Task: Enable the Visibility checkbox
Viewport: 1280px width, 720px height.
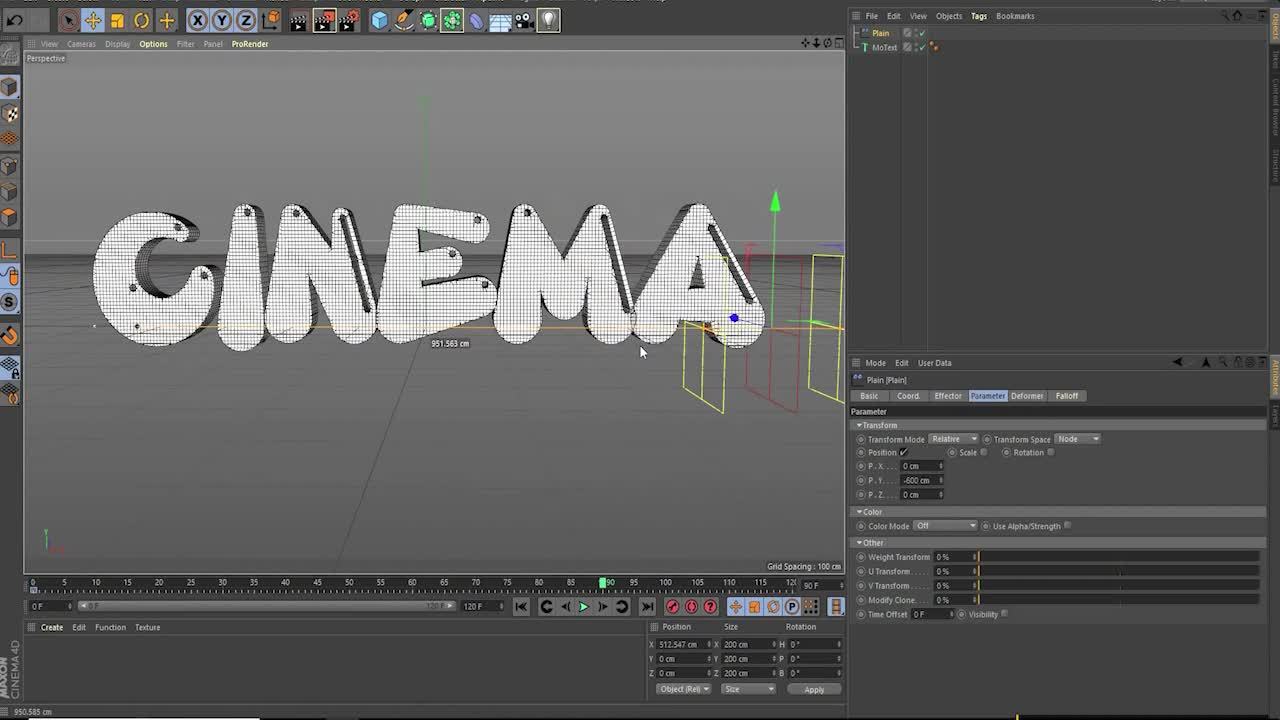Action: 1005,614
